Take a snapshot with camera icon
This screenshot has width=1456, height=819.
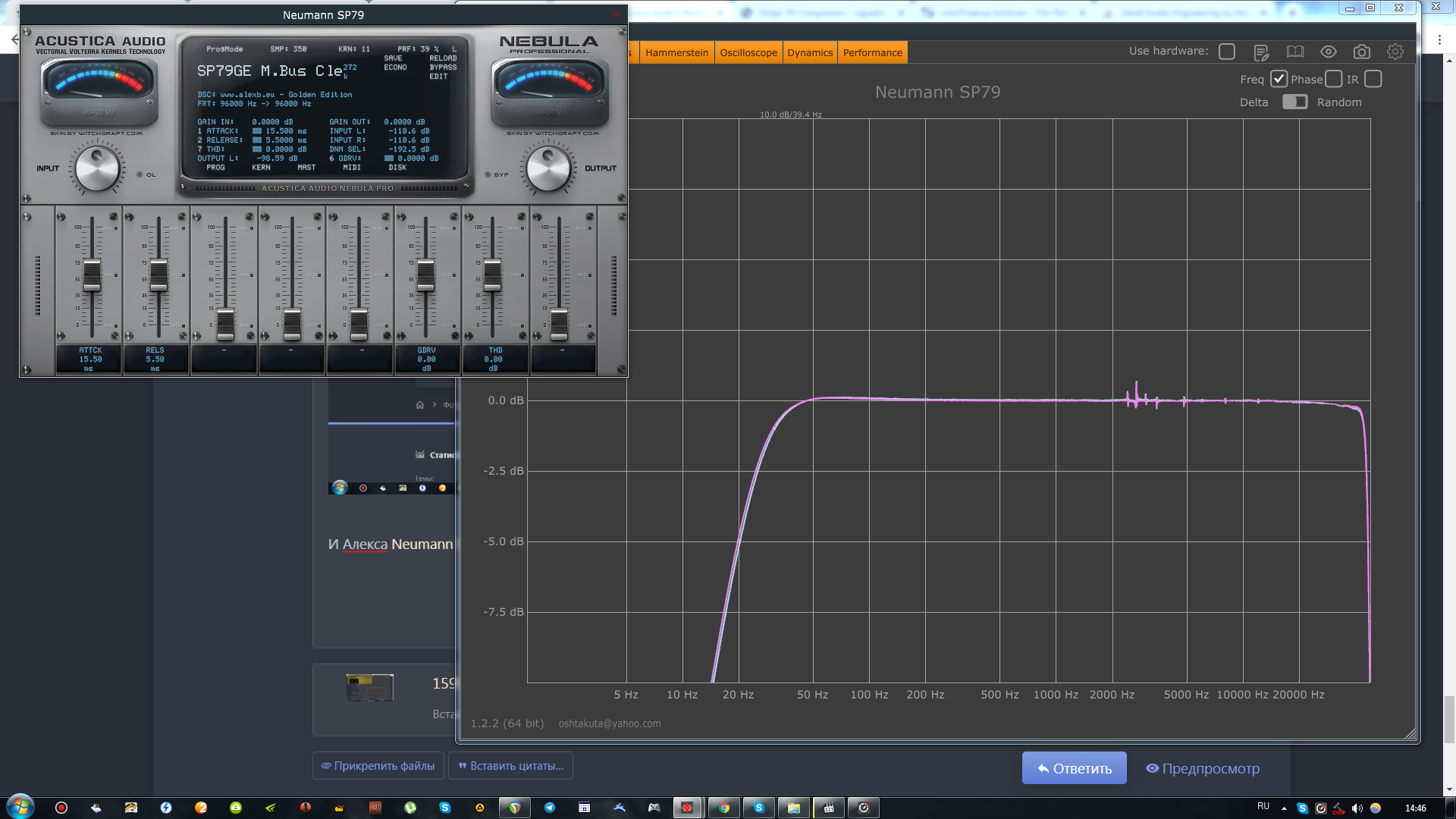[1362, 52]
